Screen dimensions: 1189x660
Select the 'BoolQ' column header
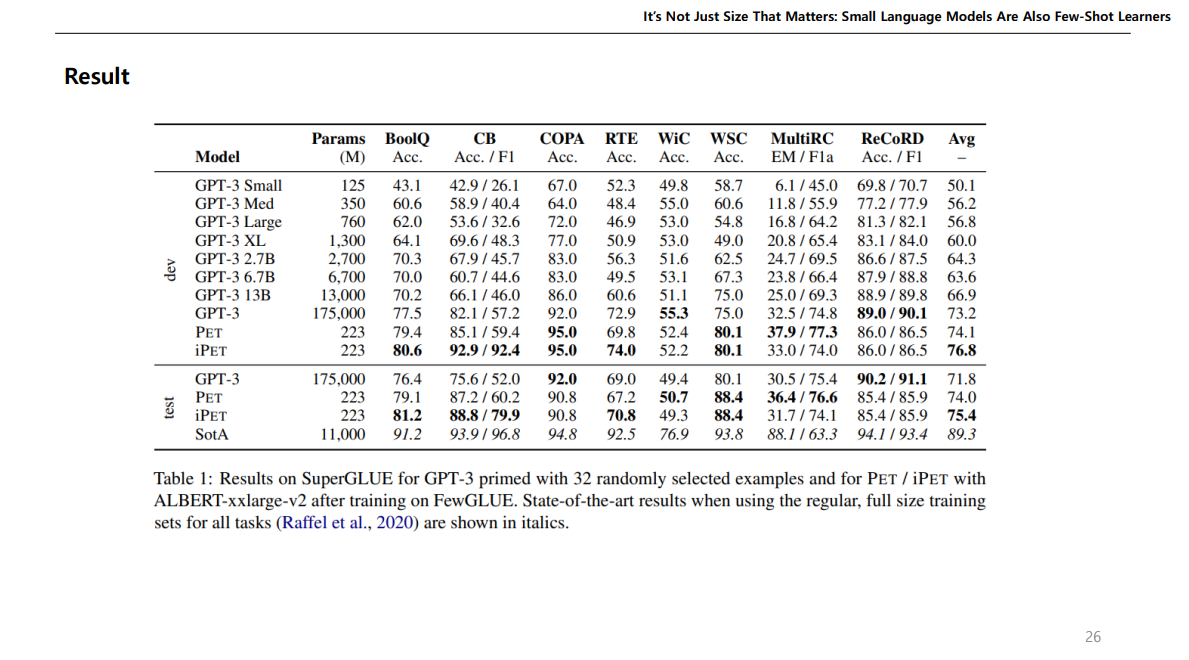click(407, 139)
